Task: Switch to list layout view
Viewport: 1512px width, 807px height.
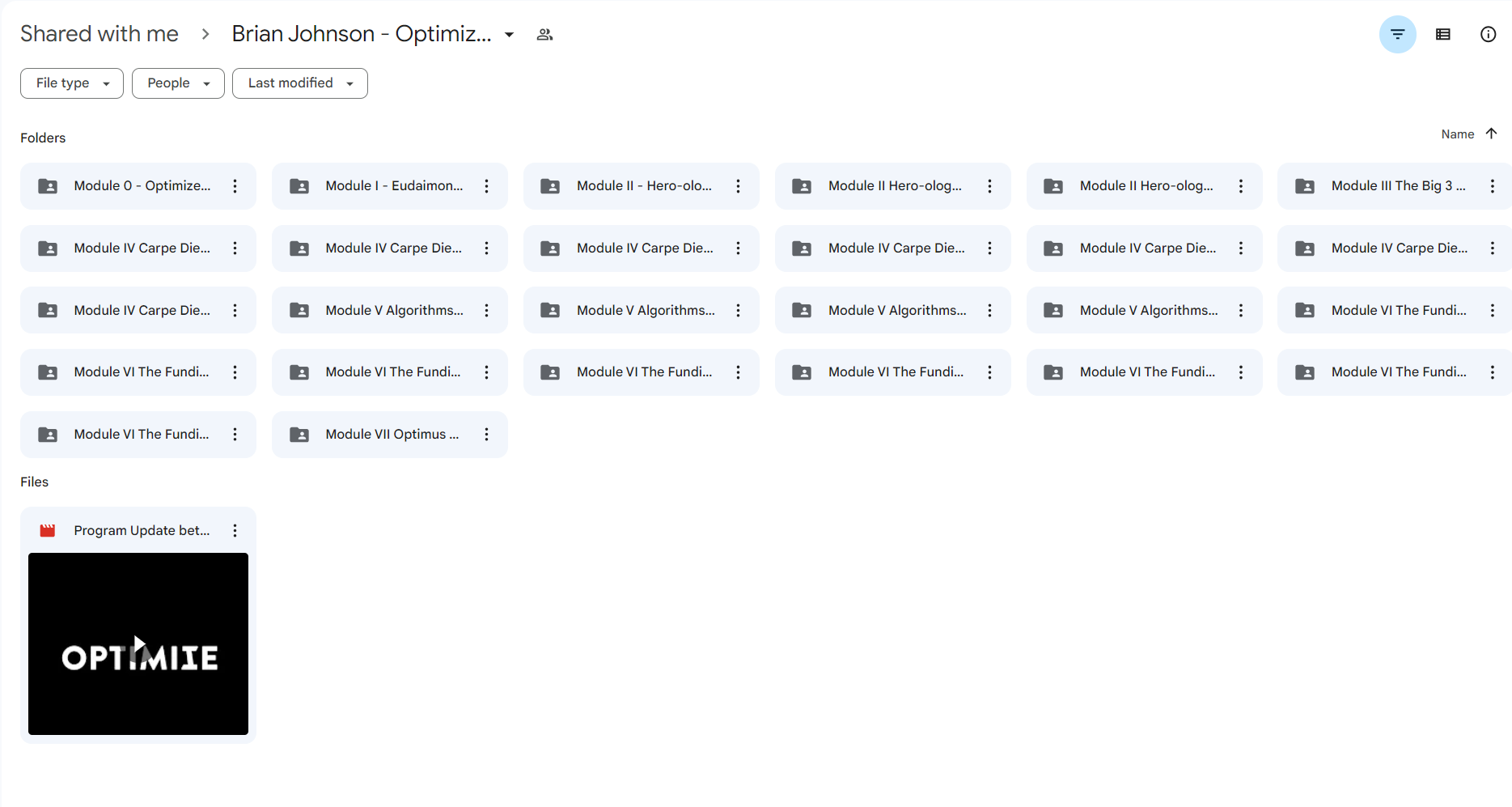Action: click(1442, 34)
